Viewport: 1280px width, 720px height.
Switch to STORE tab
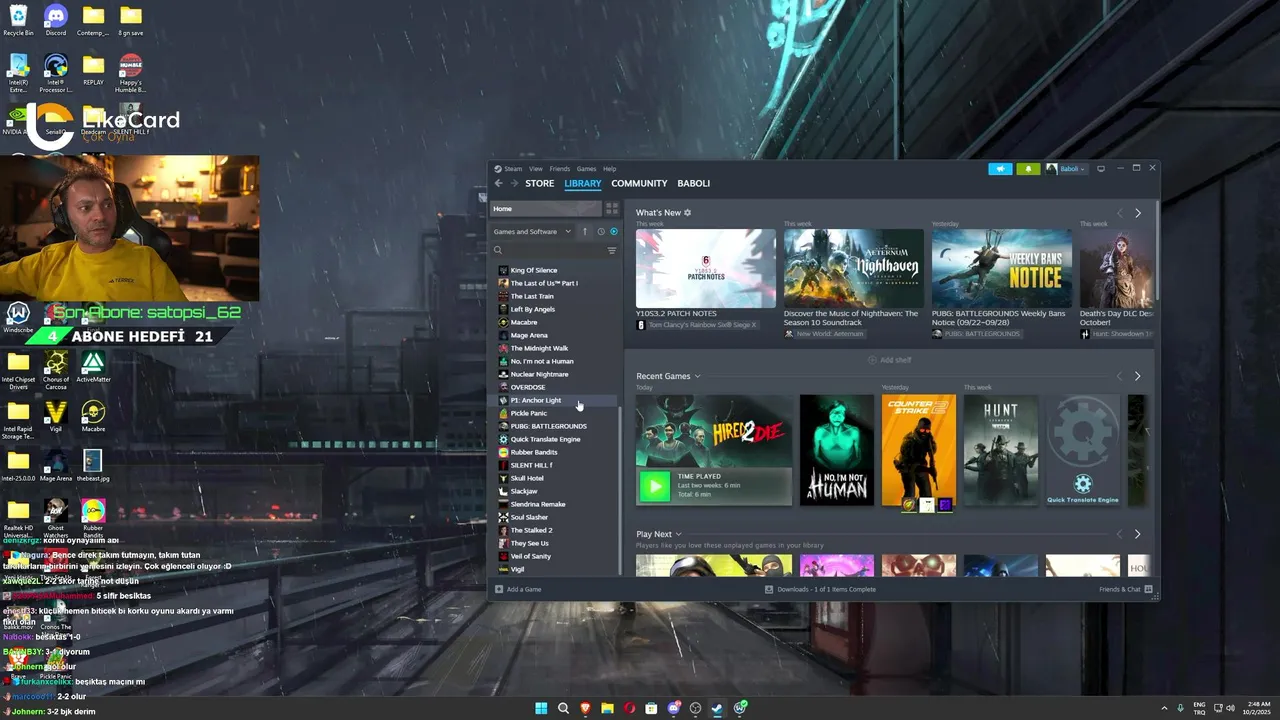pyautogui.click(x=540, y=183)
